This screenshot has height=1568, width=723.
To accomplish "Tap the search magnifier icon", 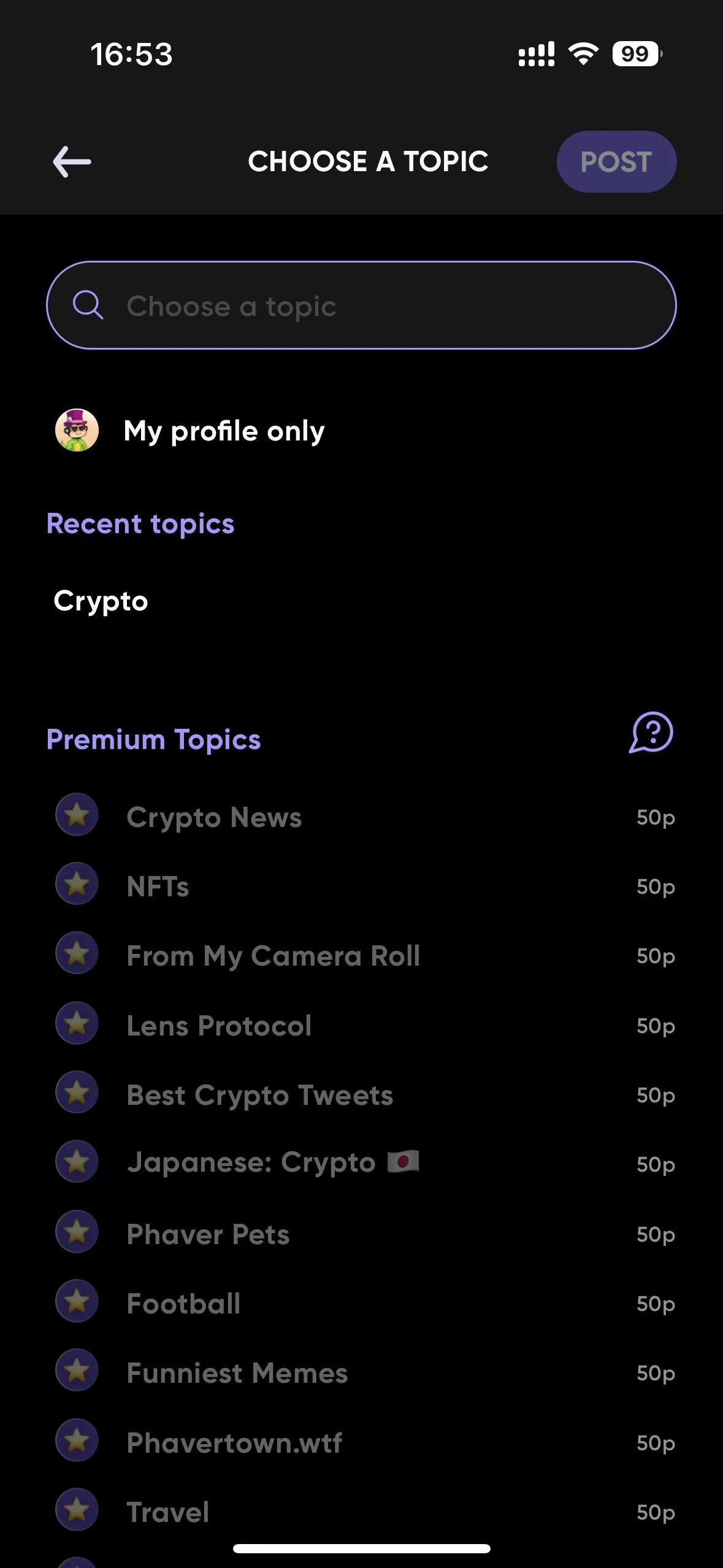I will point(88,305).
